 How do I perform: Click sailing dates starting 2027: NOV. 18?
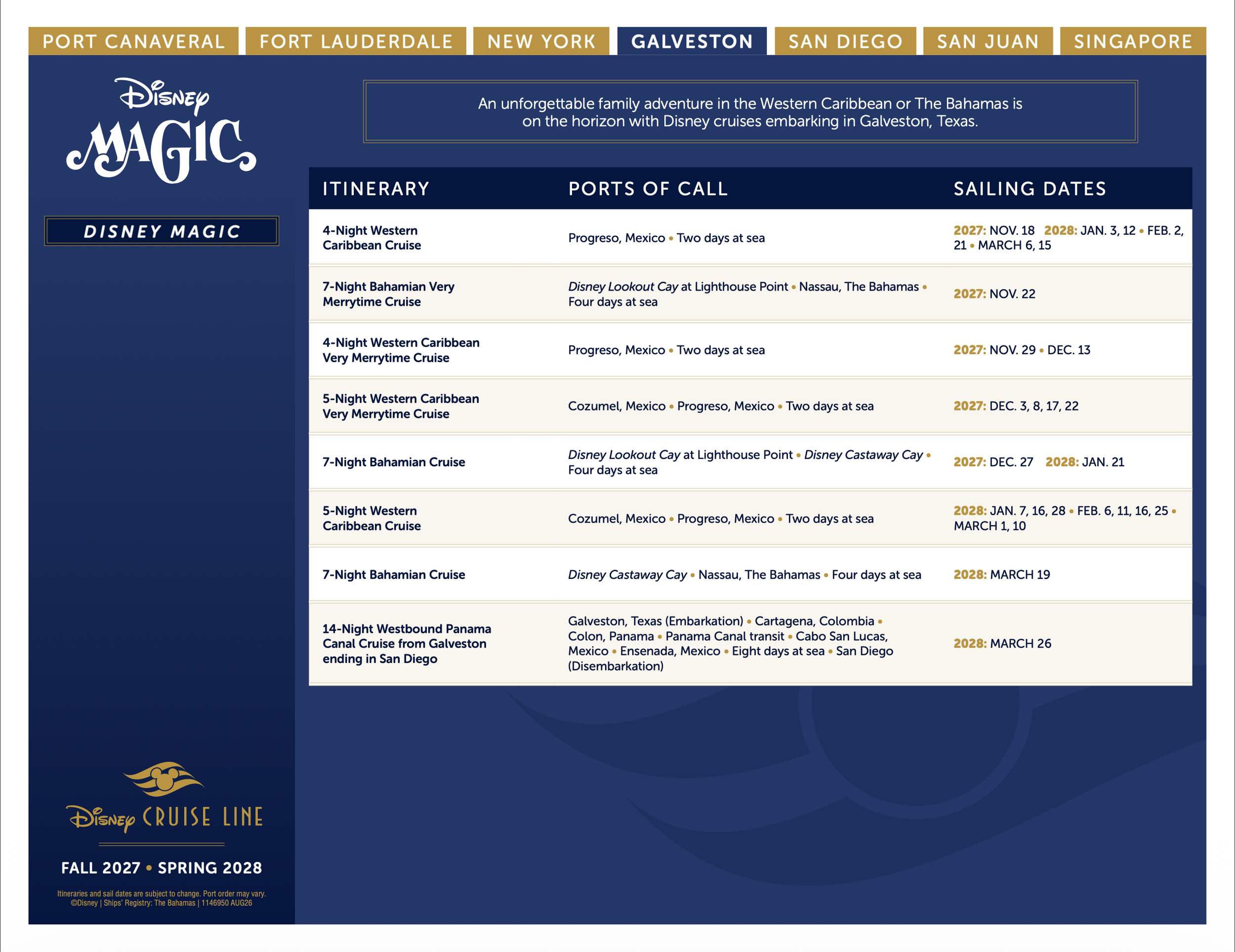[1069, 238]
